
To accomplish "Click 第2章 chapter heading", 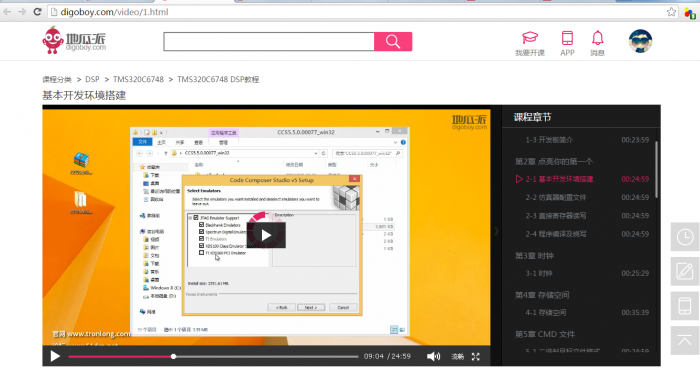I will [554, 161].
